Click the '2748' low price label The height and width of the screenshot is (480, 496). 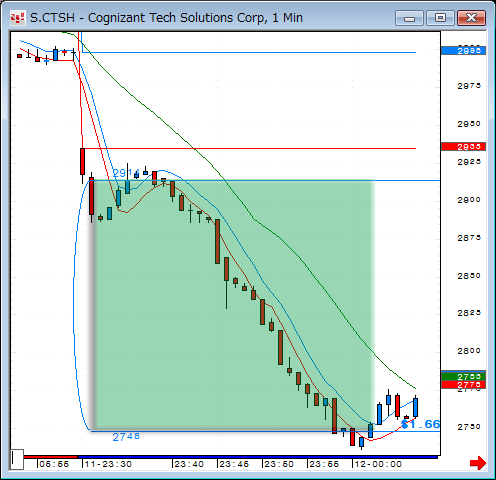[126, 437]
